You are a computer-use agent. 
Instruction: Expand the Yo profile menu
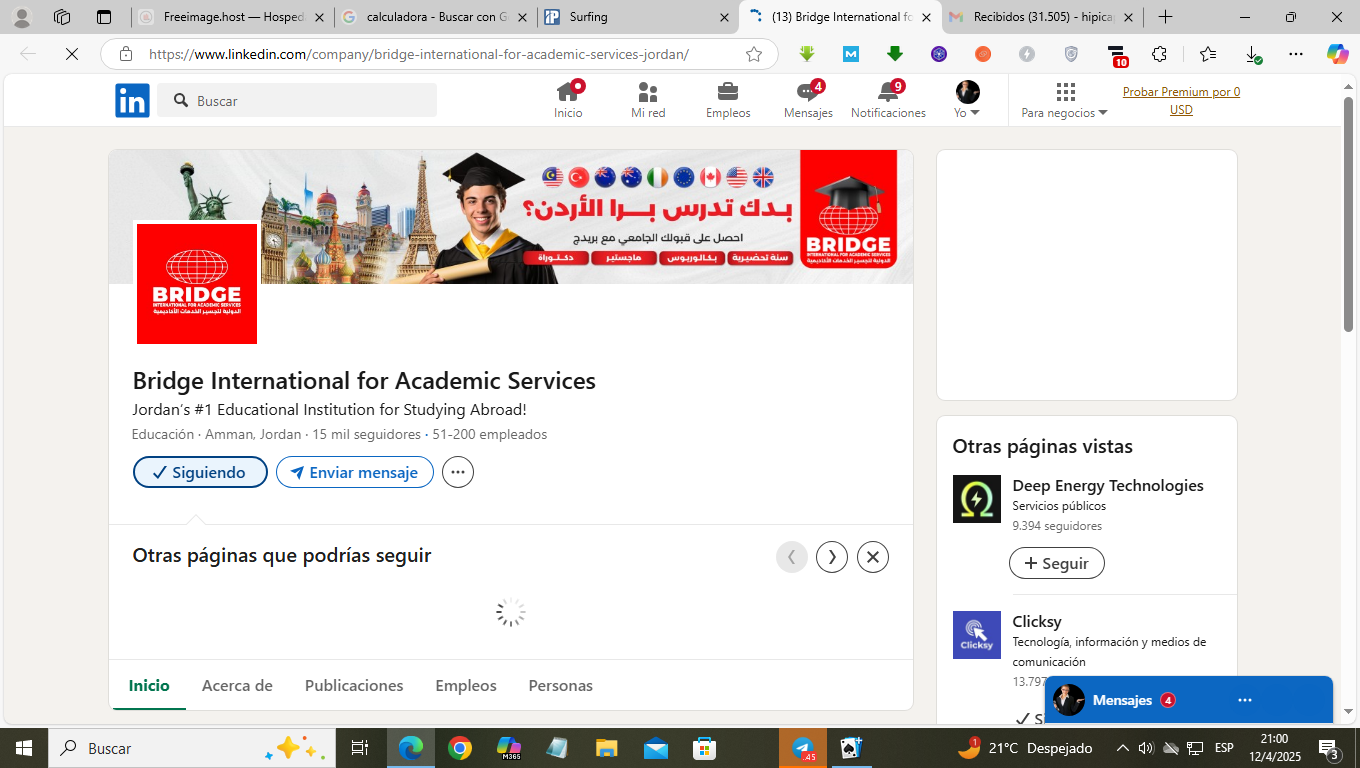point(967,101)
